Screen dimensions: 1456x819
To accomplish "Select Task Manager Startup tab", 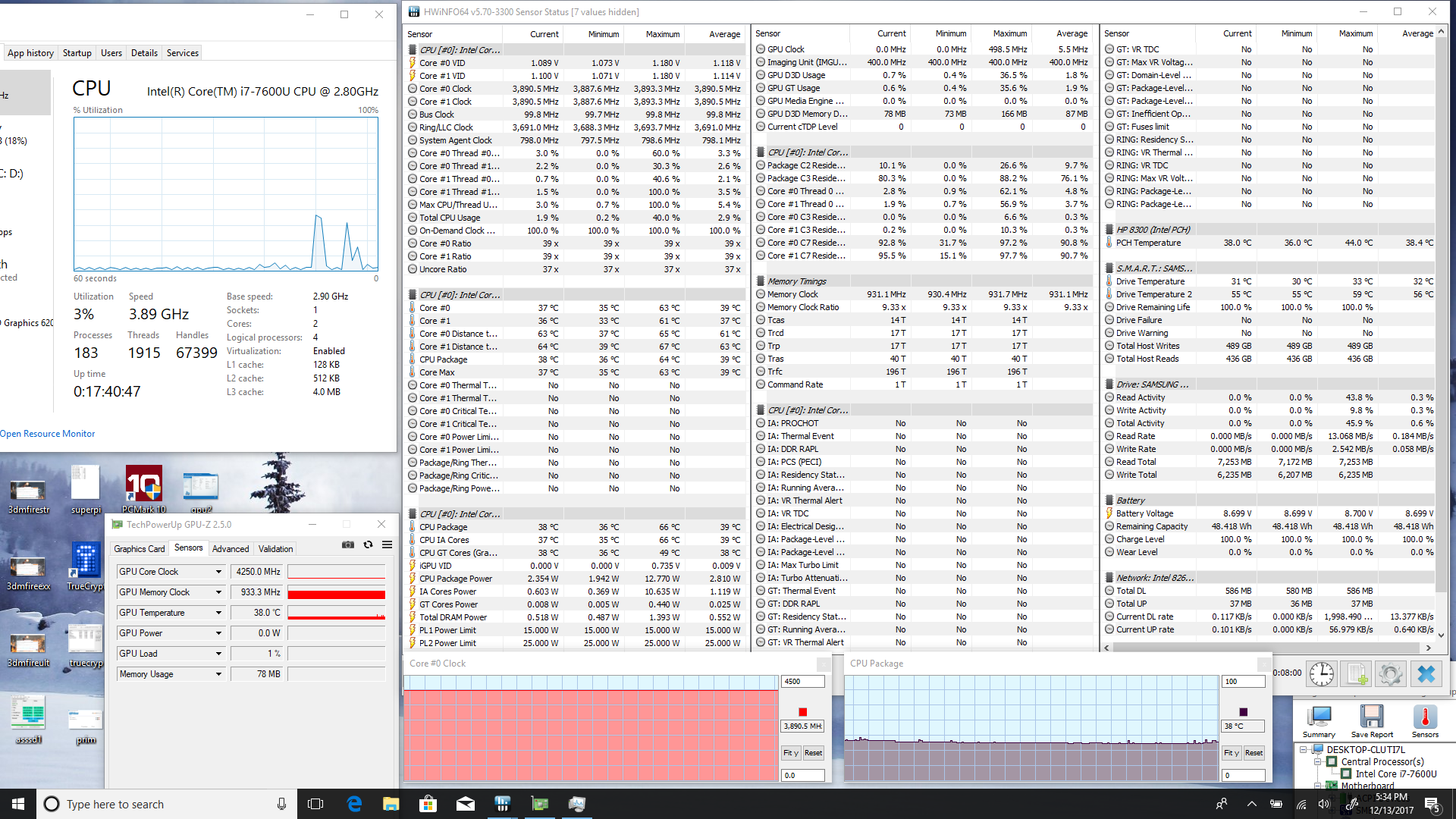I will 77,53.
